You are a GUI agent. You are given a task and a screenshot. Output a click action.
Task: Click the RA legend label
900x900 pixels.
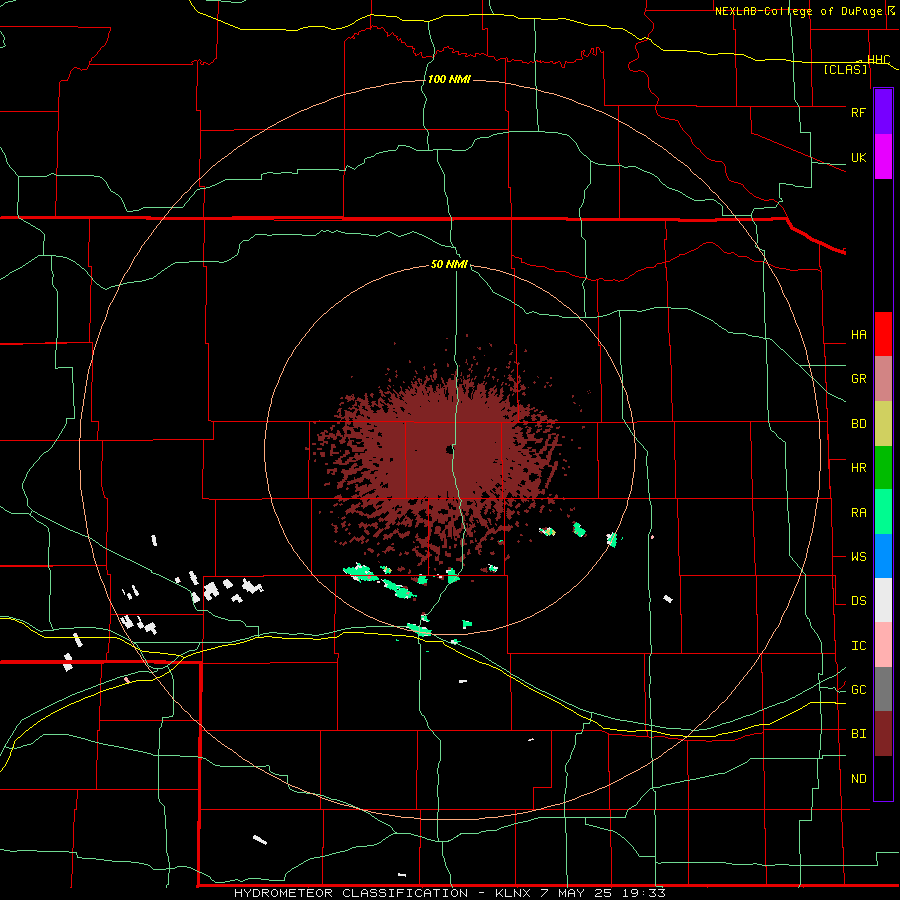pyautogui.click(x=858, y=513)
